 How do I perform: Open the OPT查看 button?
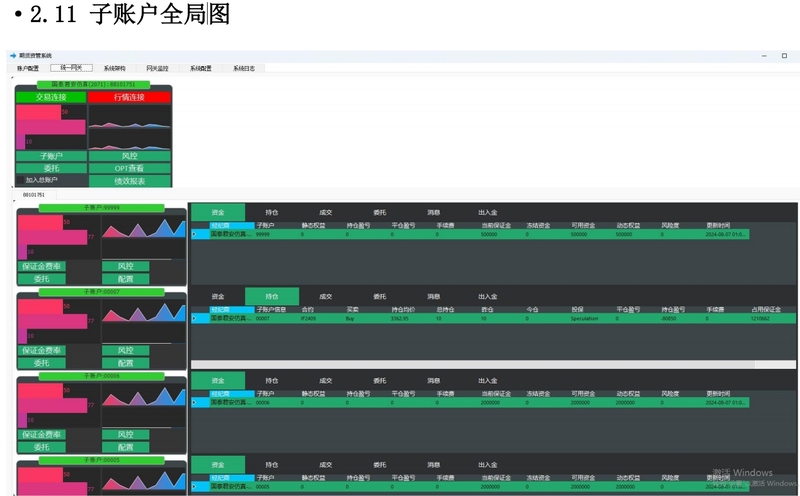130,168
